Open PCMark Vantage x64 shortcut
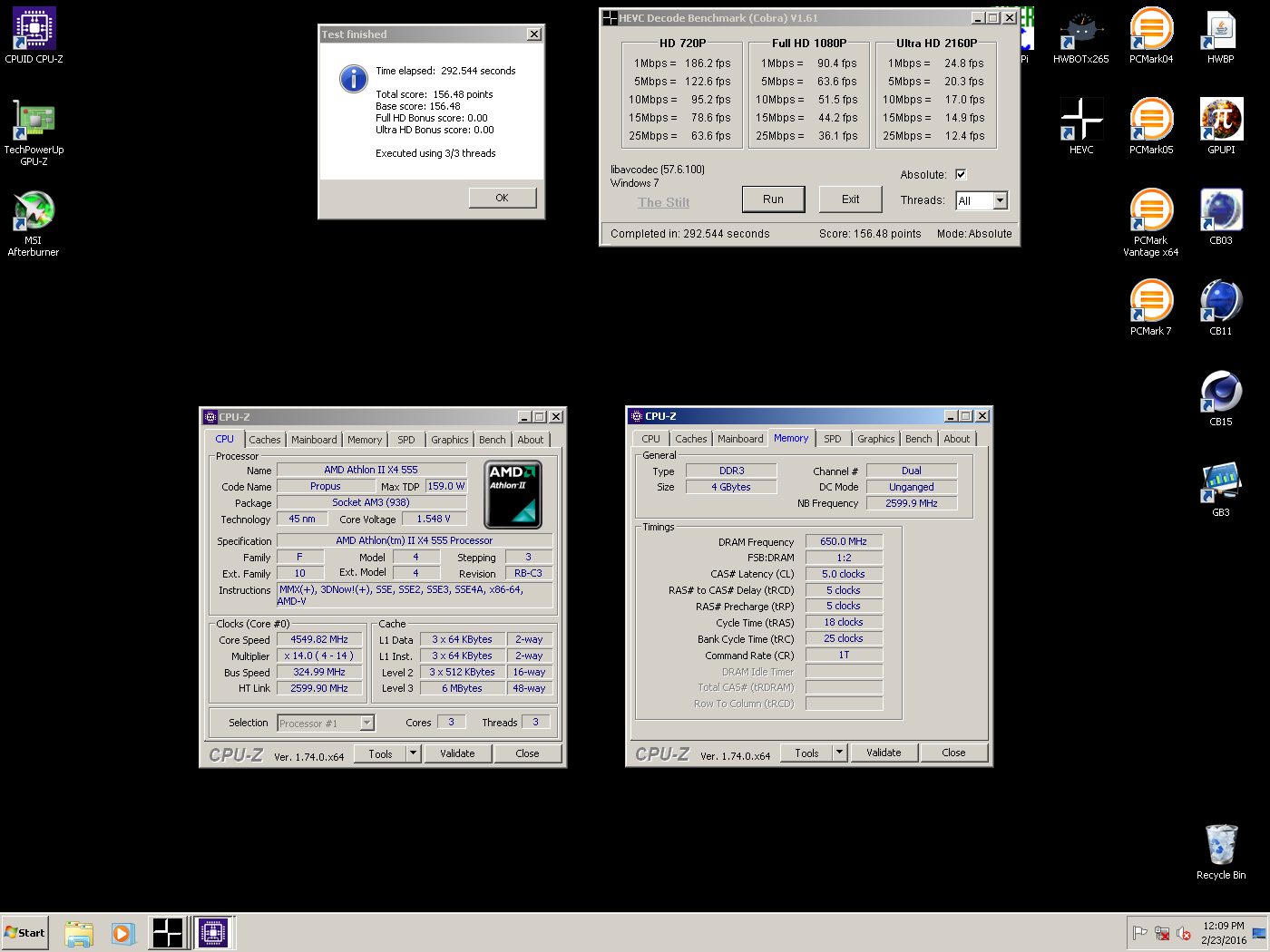This screenshot has height=952, width=1270. [1151, 223]
